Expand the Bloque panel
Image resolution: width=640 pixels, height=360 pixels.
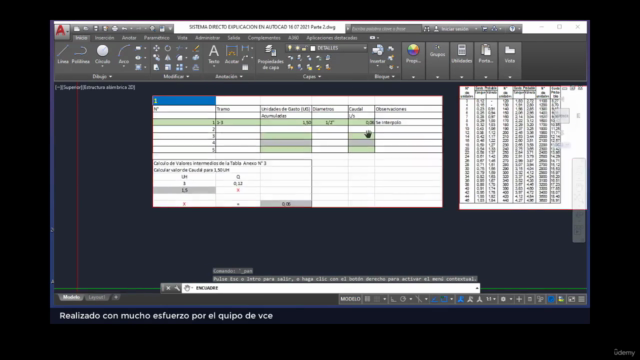tap(384, 76)
